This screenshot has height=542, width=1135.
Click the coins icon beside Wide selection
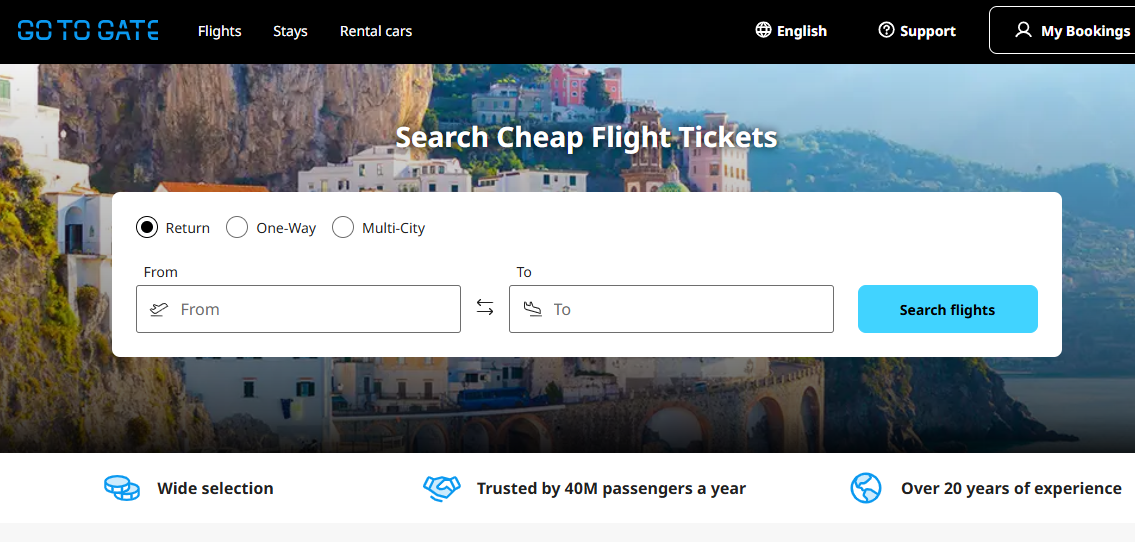pos(122,488)
